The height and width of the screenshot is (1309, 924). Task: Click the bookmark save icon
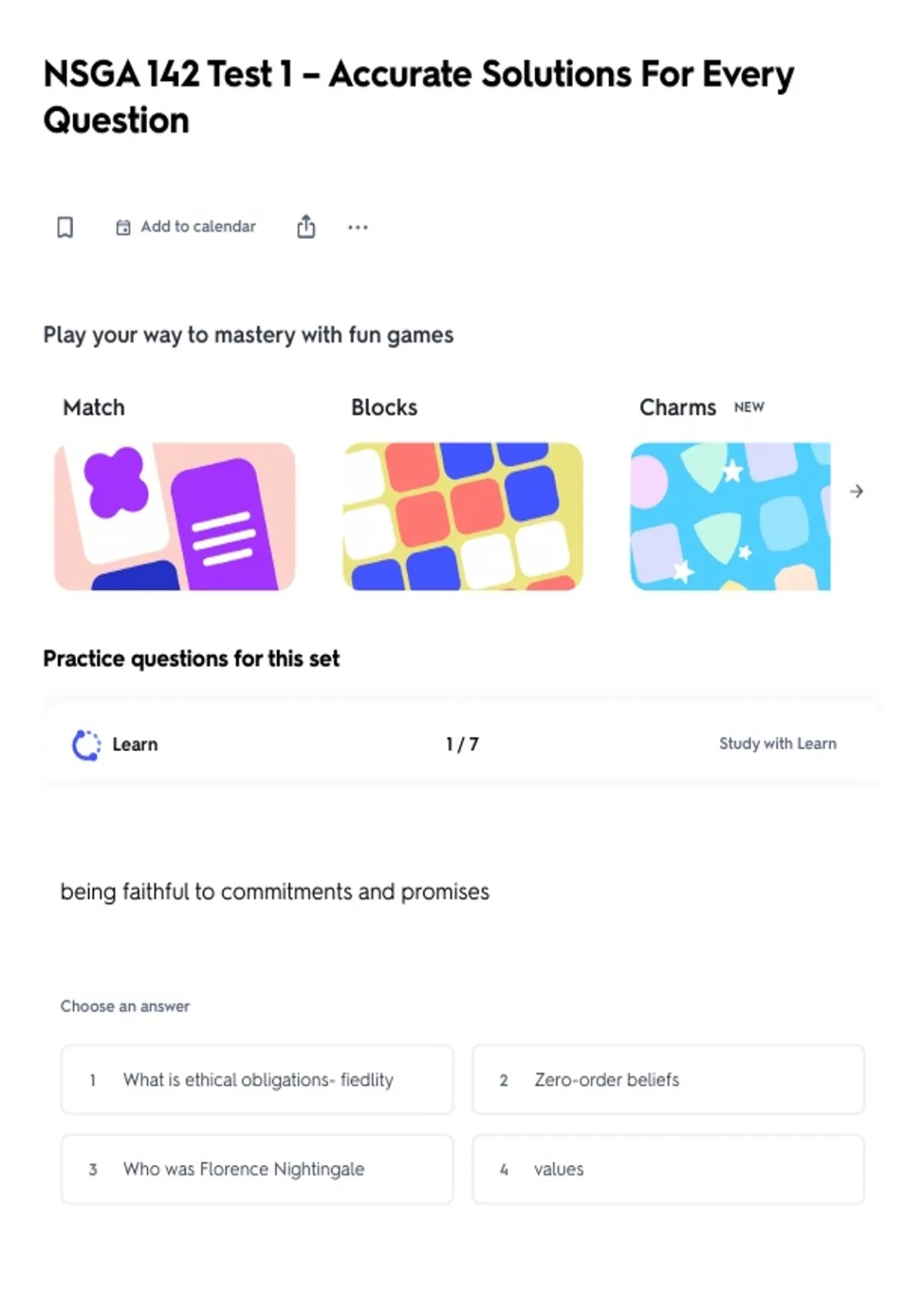pyautogui.click(x=65, y=227)
